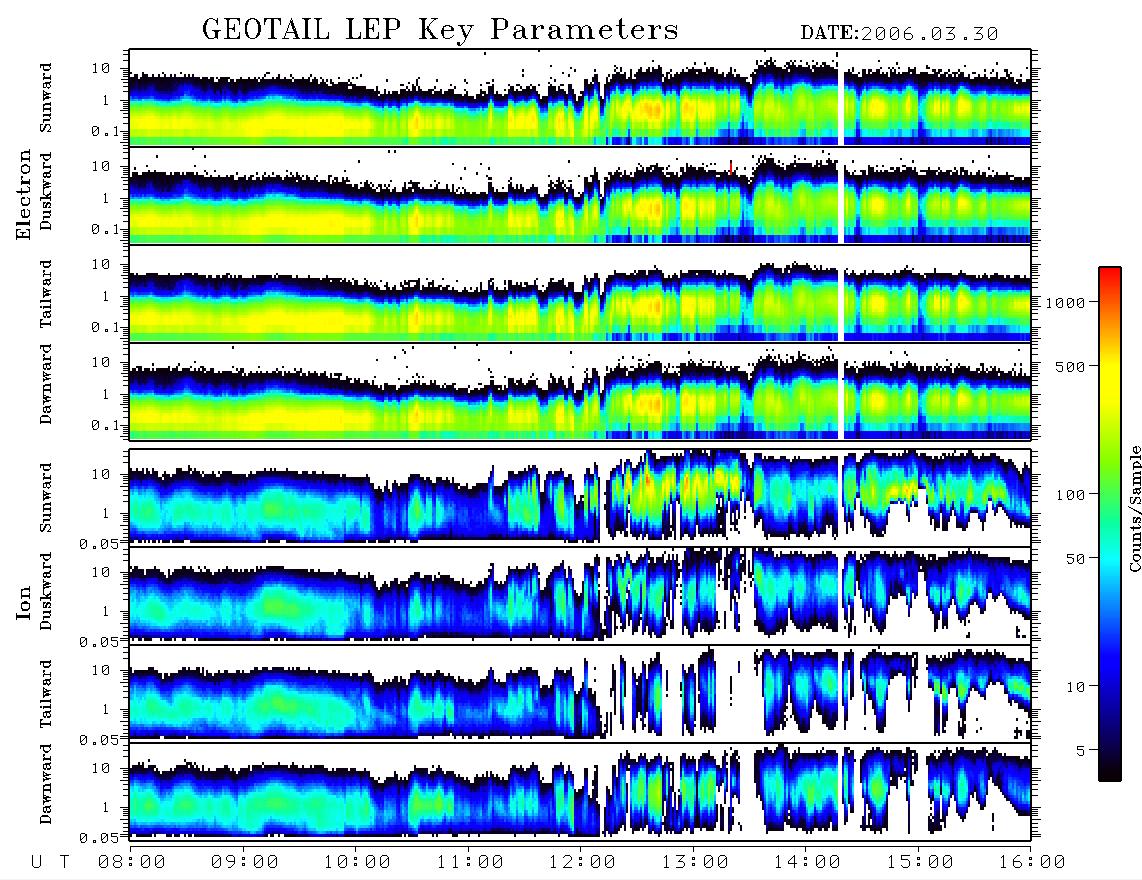Click the "16:00" time tick label

click(1032, 862)
